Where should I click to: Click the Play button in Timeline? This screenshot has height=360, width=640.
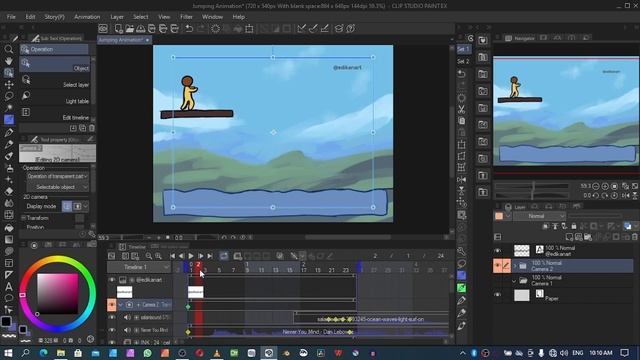191,256
